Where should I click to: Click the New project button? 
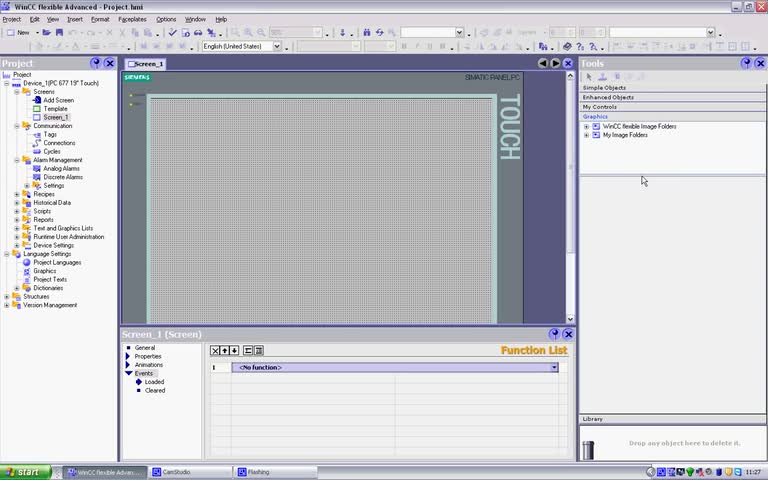pos(18,32)
